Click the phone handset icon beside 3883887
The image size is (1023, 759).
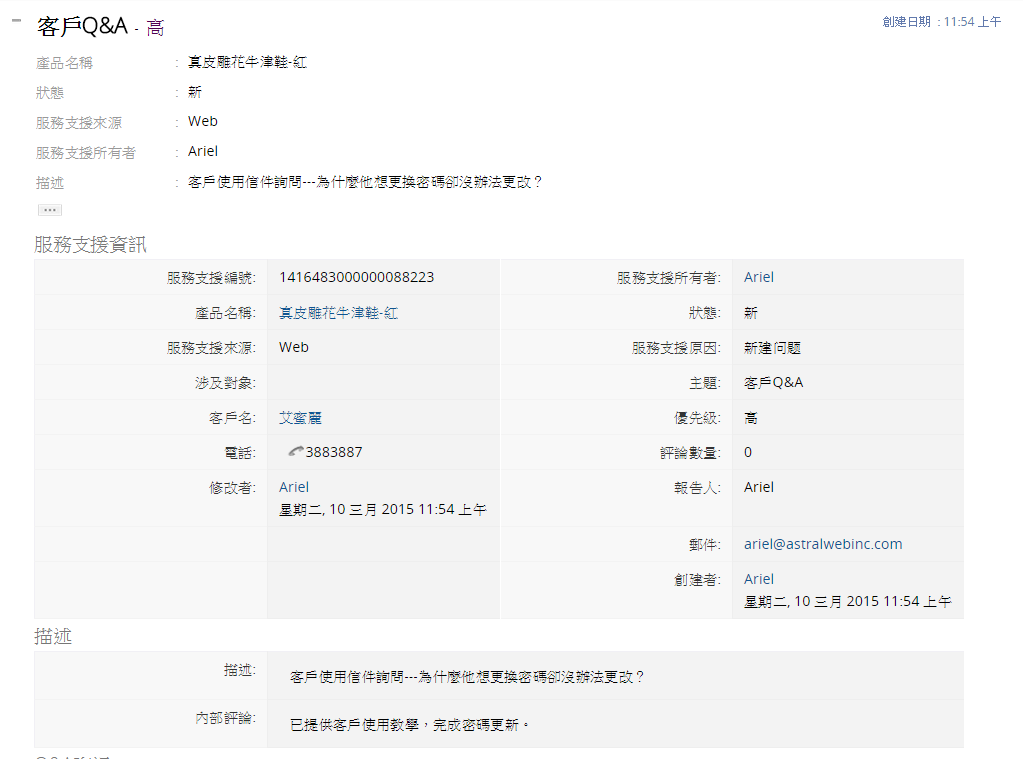point(295,452)
